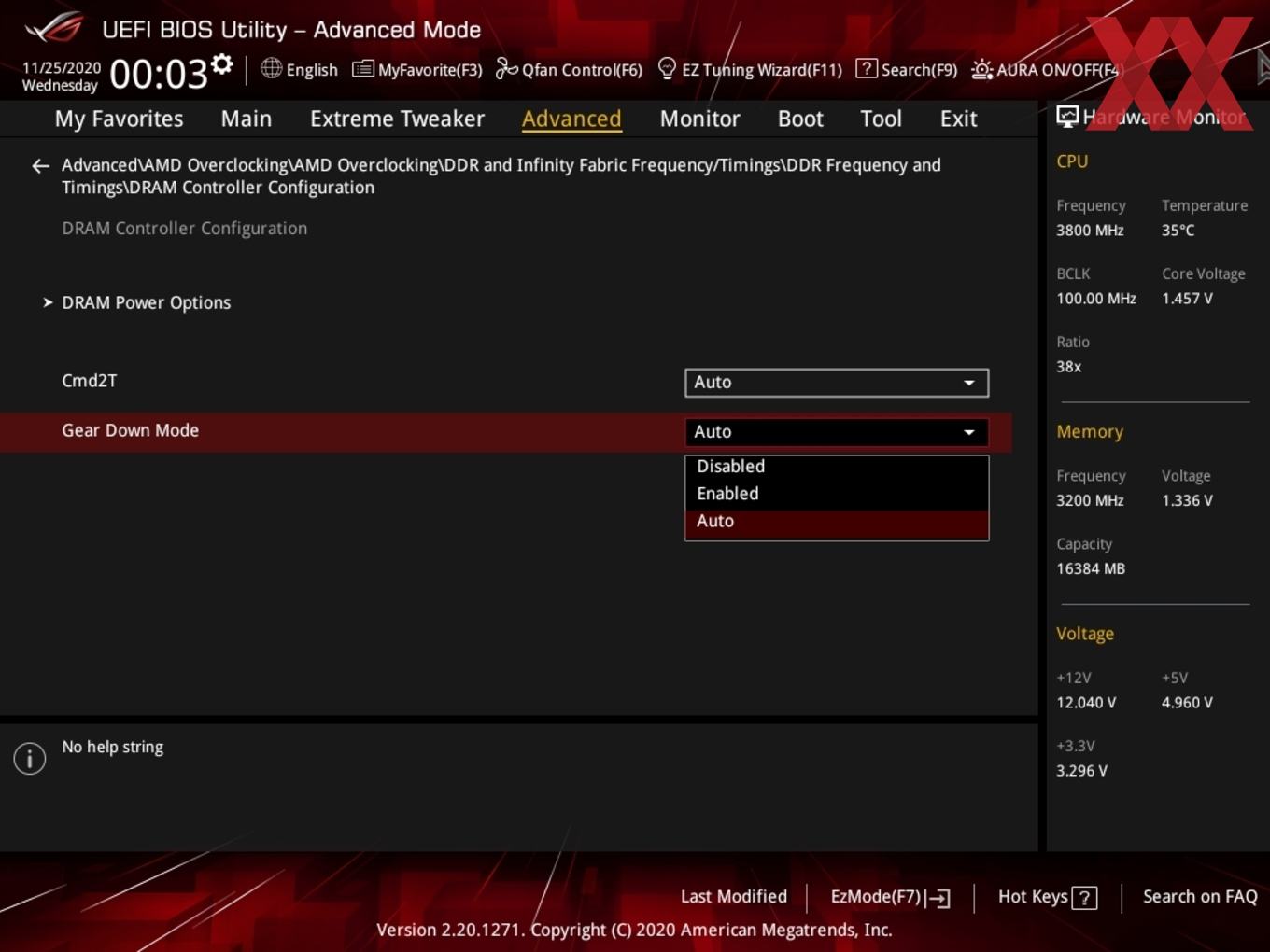Expand DRAM Power Options submenu
The height and width of the screenshot is (952, 1270).
tap(146, 302)
